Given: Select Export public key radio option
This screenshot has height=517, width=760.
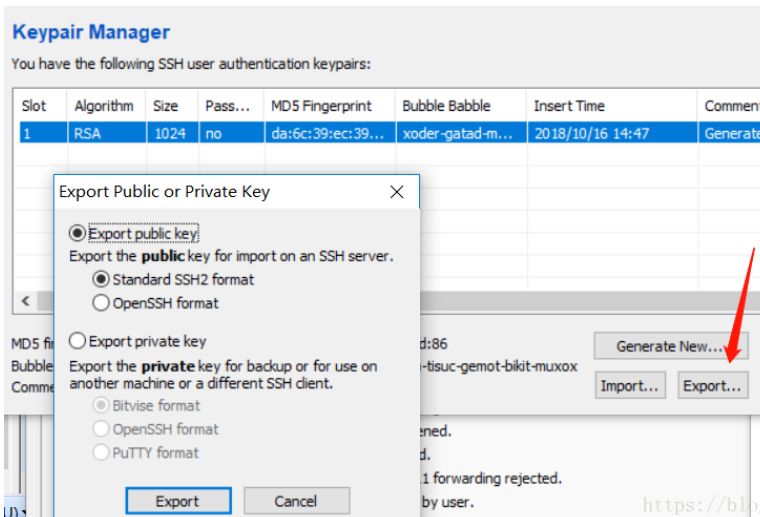Looking at the screenshot, I should point(77,233).
